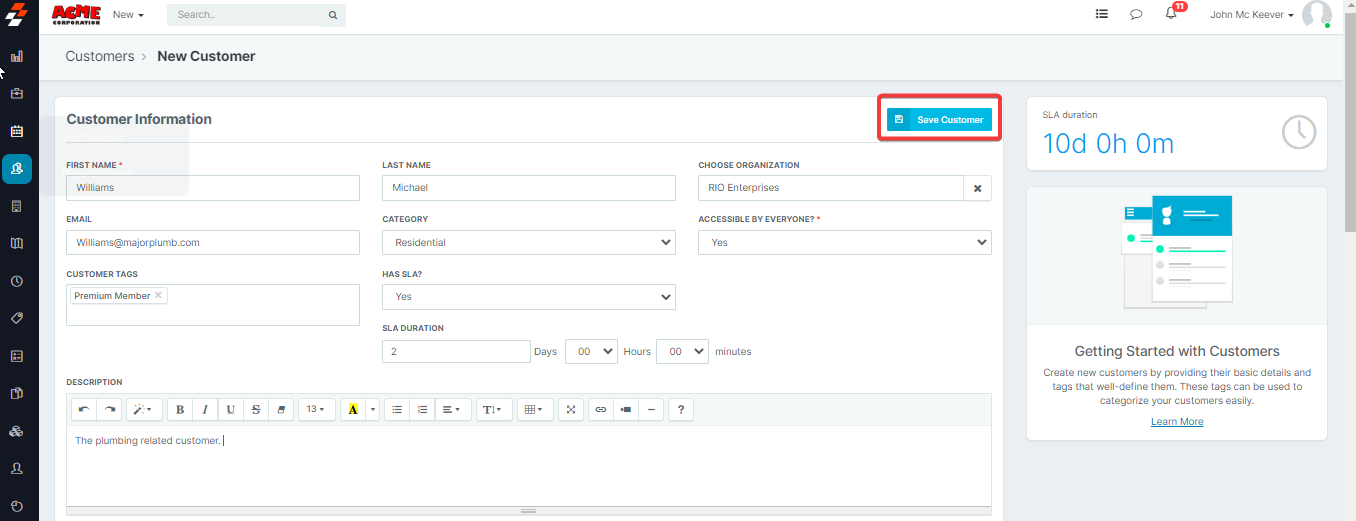This screenshot has height=521, width=1356.
Task: Open Accessible By Everyone dropdown
Action: click(844, 243)
